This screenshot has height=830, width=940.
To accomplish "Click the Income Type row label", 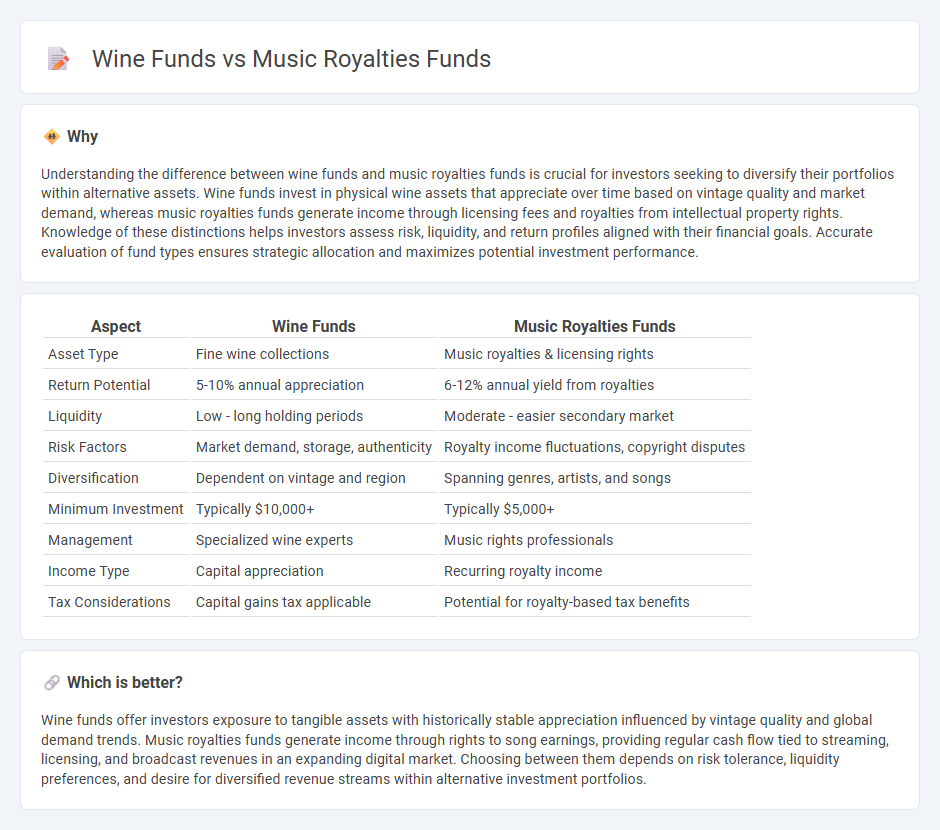I will [89, 572].
